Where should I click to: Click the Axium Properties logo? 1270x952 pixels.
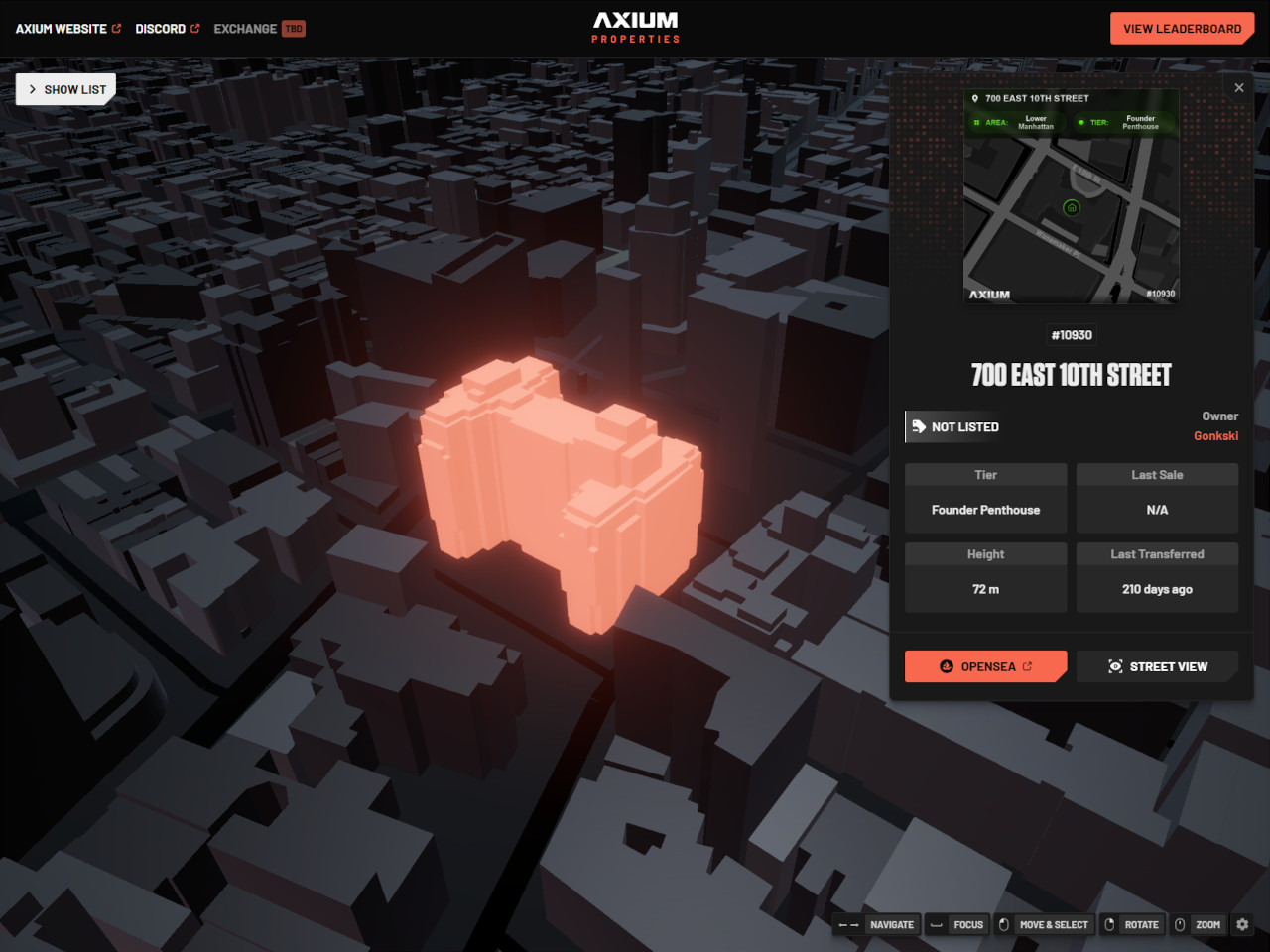click(x=636, y=28)
